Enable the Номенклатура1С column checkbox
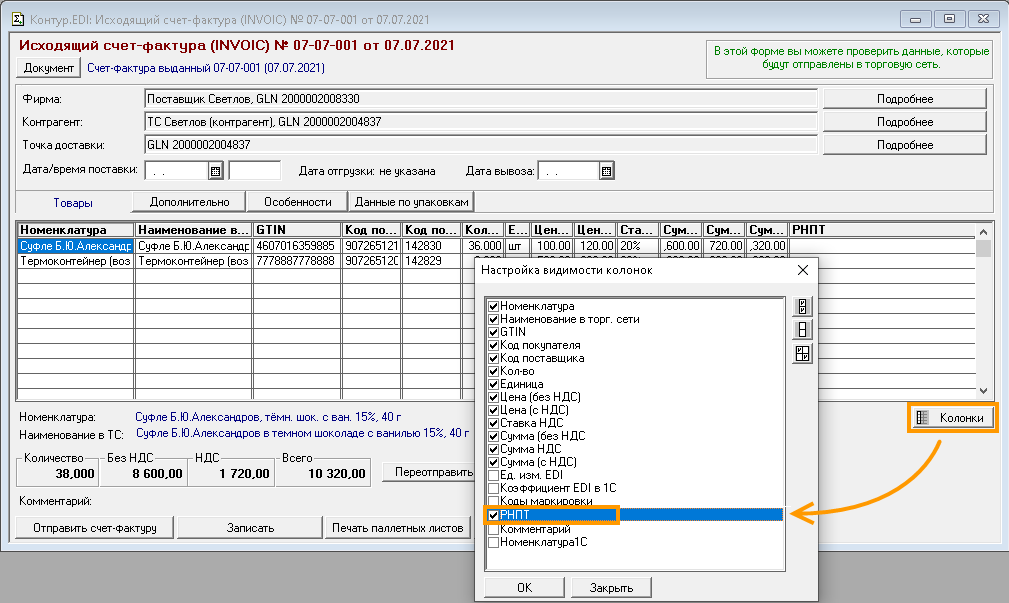 (494, 542)
